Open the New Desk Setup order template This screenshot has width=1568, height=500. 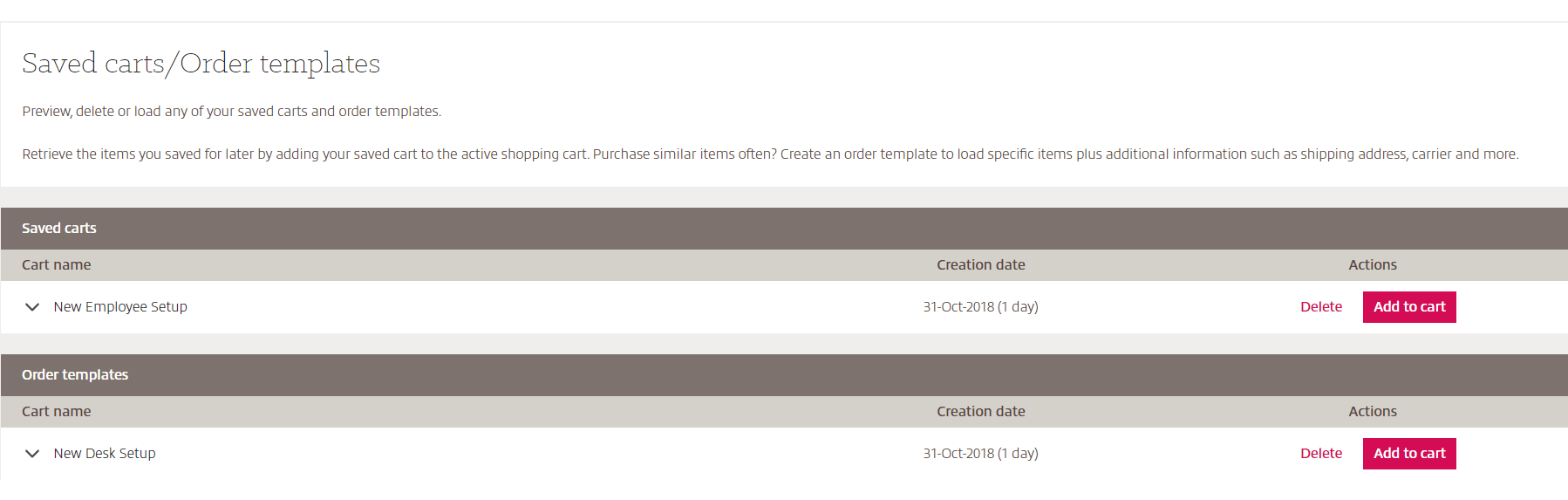[x=105, y=454]
